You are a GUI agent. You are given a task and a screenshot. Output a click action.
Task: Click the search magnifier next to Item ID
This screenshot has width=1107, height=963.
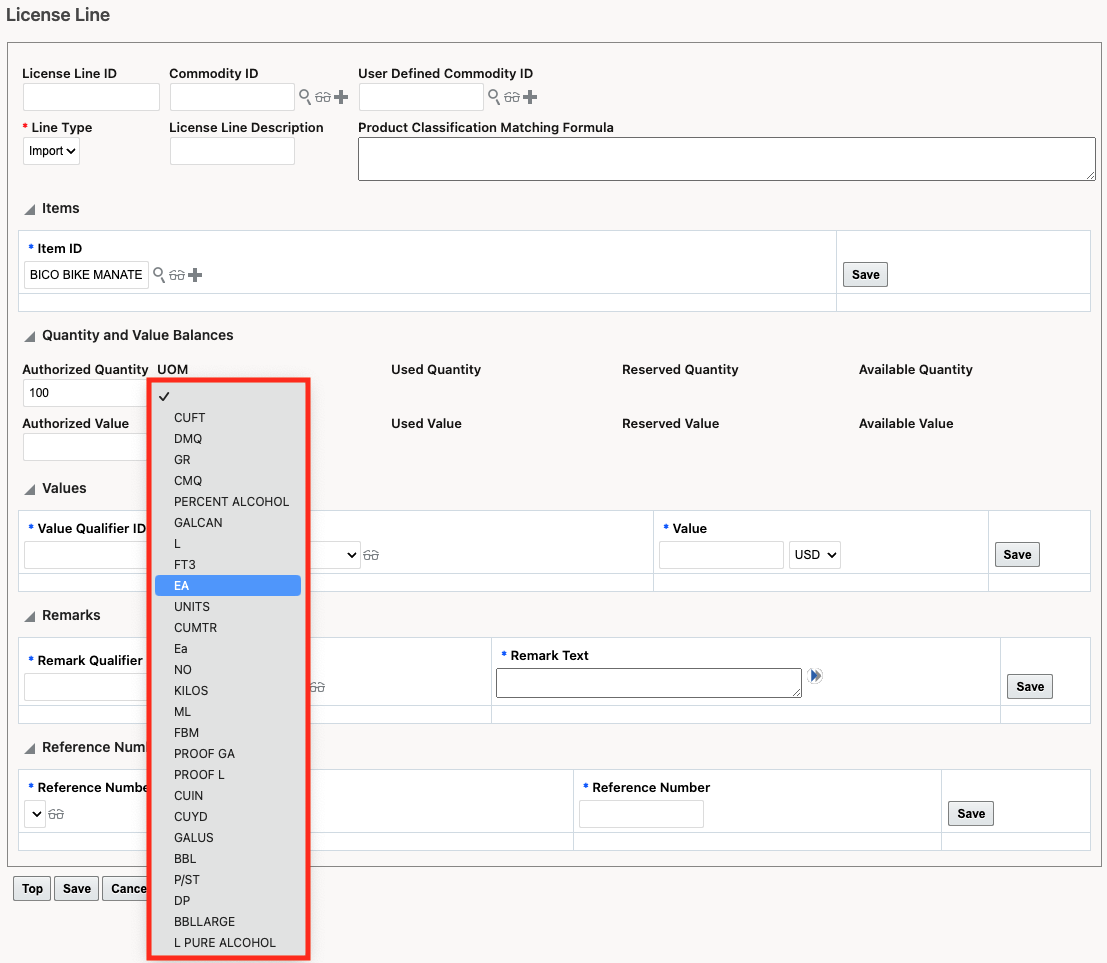(158, 274)
